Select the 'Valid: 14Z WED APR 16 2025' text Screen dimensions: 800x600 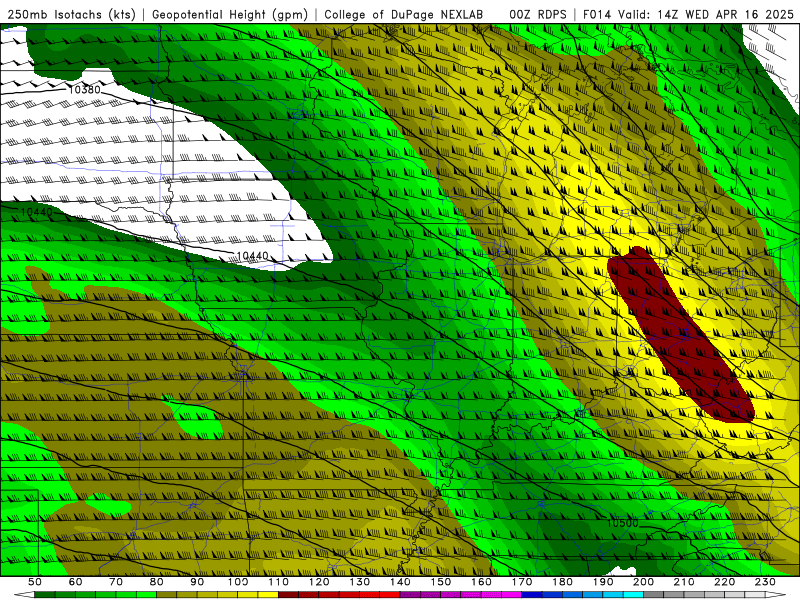click(x=706, y=14)
